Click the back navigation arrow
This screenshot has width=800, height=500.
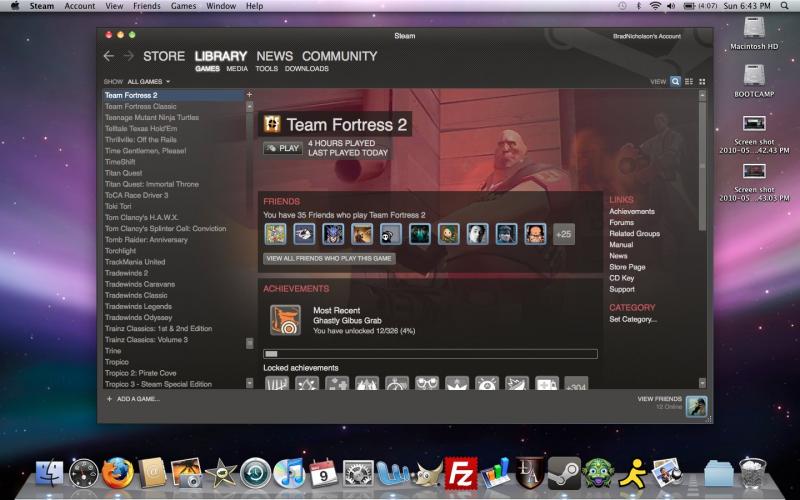(108, 56)
